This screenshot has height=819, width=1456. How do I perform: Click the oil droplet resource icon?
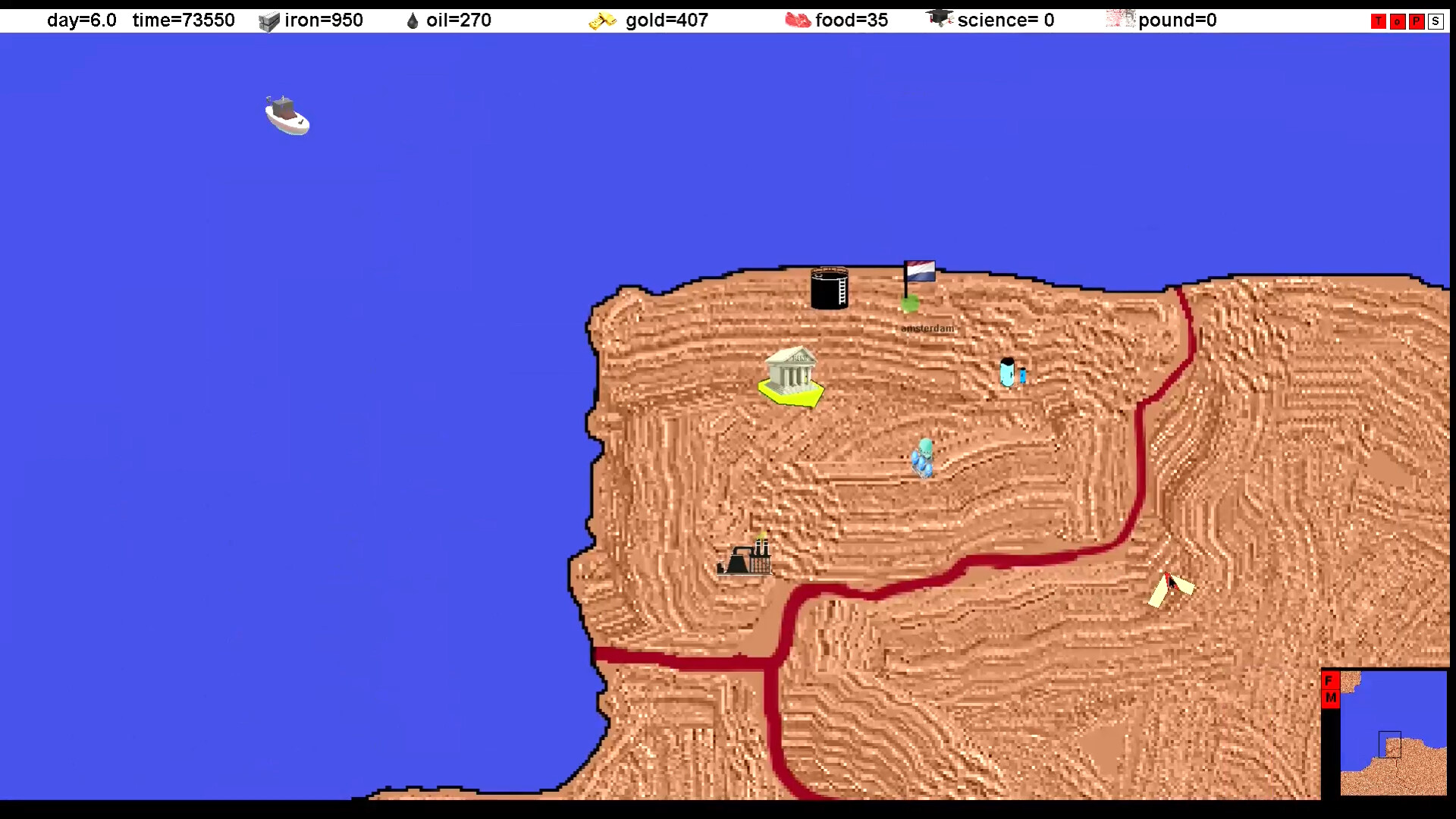click(x=413, y=21)
